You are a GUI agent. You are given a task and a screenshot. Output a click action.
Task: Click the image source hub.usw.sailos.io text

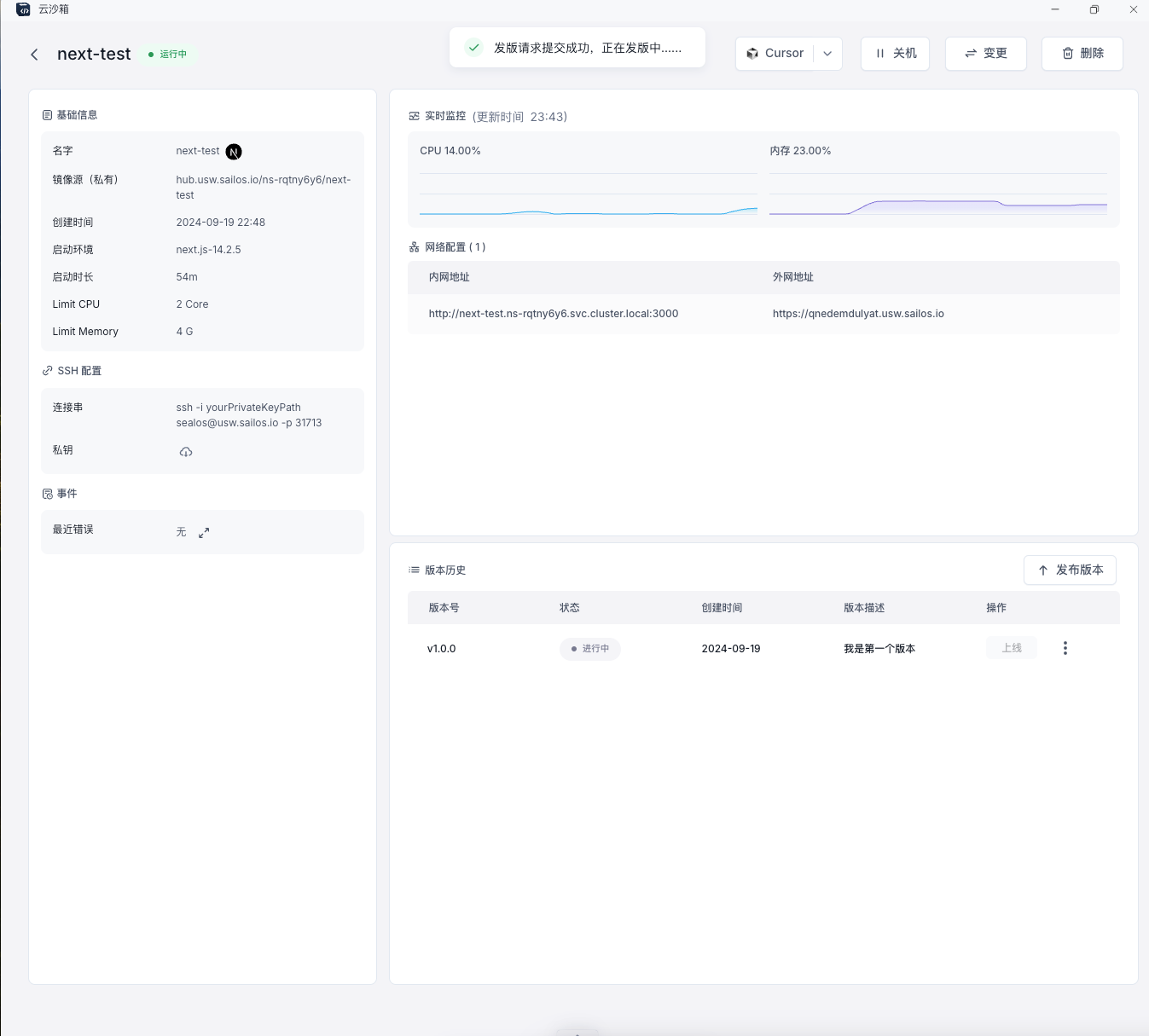click(264, 188)
